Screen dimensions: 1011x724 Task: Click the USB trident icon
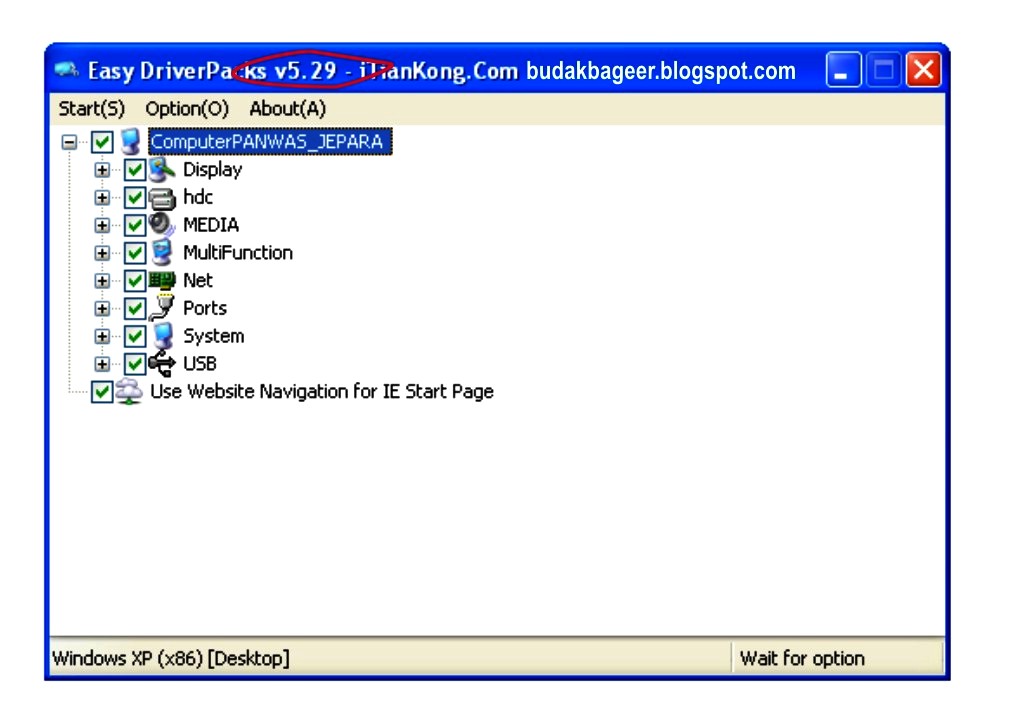[x=162, y=363]
